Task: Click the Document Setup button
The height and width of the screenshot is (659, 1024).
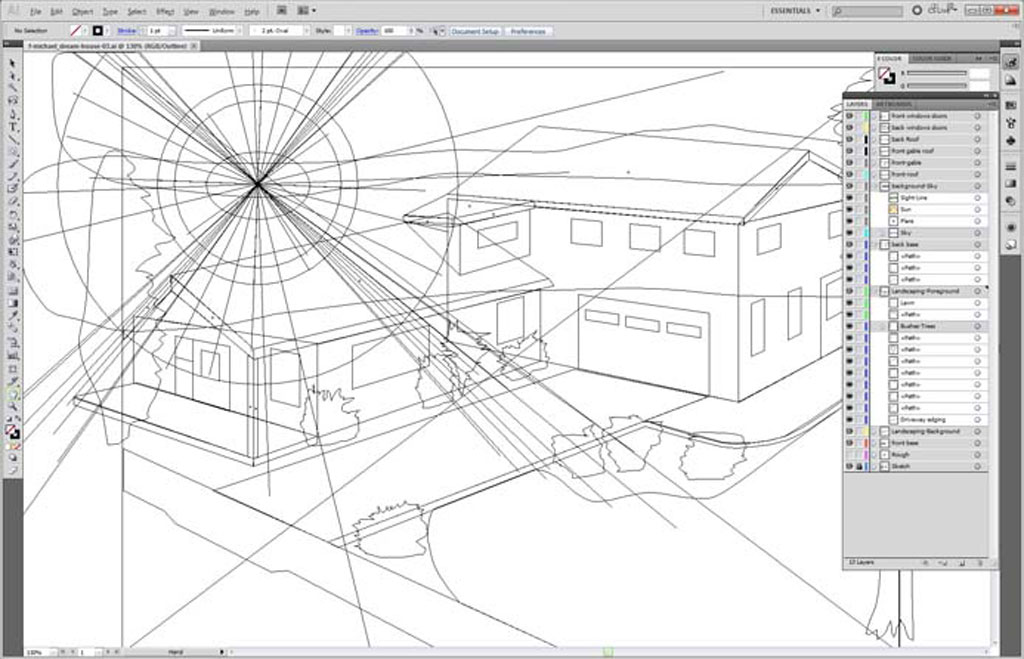Action: point(475,31)
